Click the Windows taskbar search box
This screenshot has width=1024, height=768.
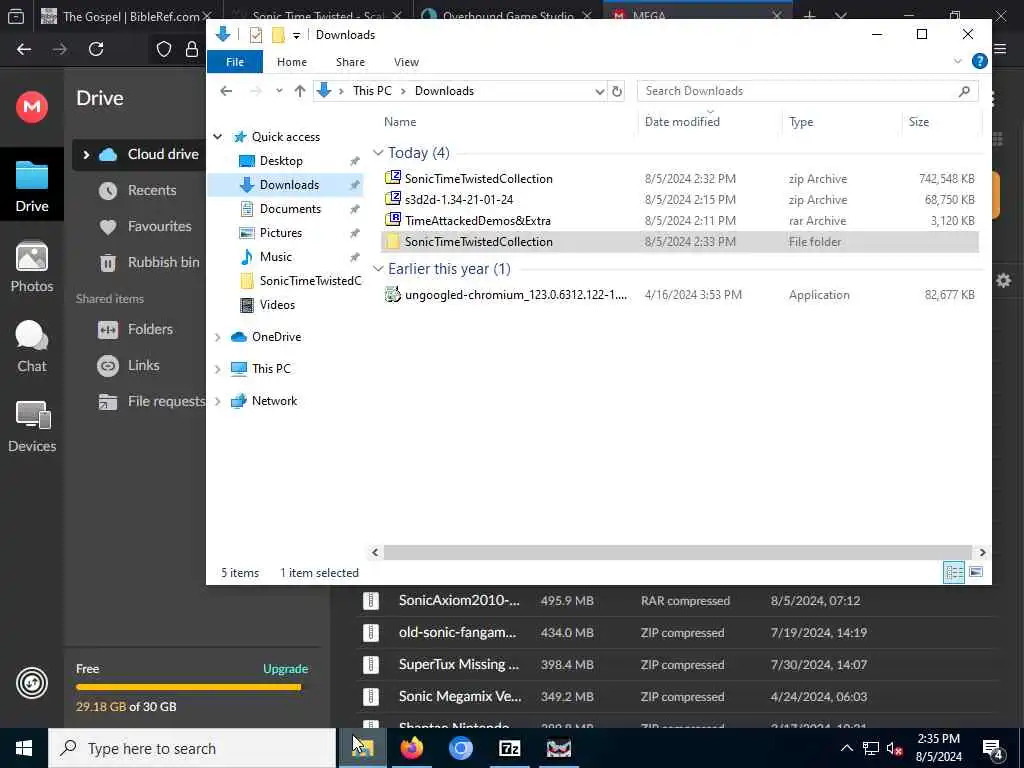click(192, 748)
